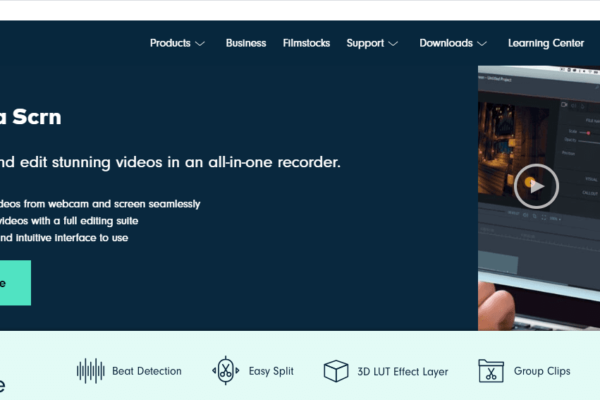Screen dimensions: 600x400
Task: Open the Downloads menu
Action: tap(446, 43)
